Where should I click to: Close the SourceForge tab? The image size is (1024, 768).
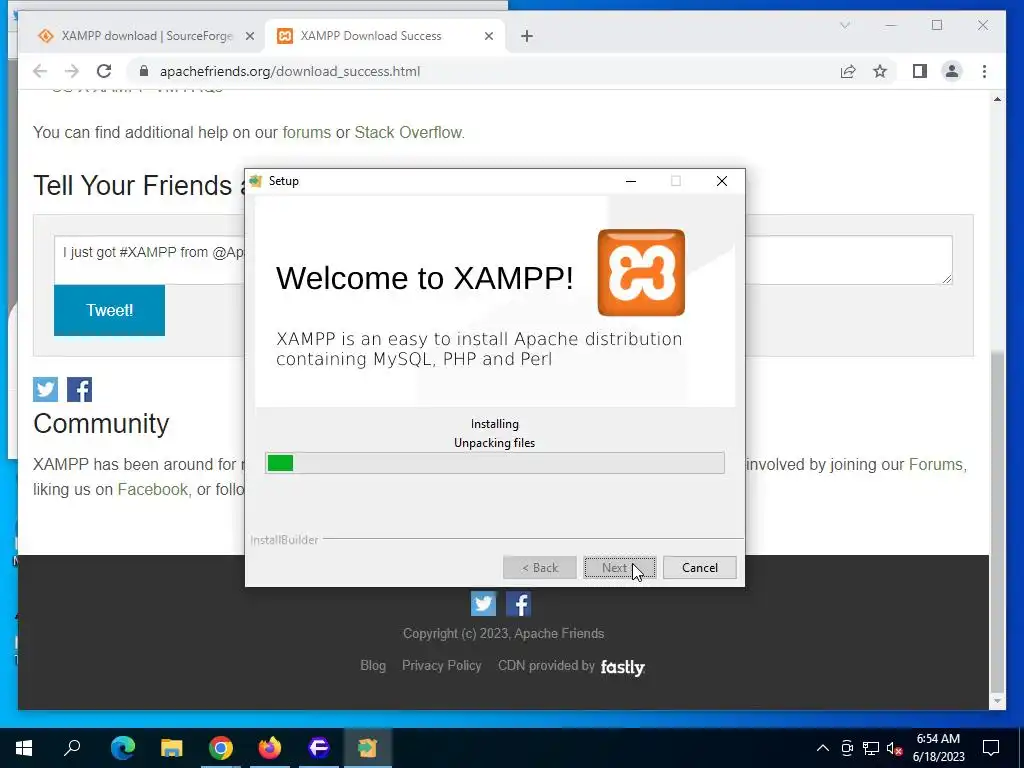[x=249, y=36]
